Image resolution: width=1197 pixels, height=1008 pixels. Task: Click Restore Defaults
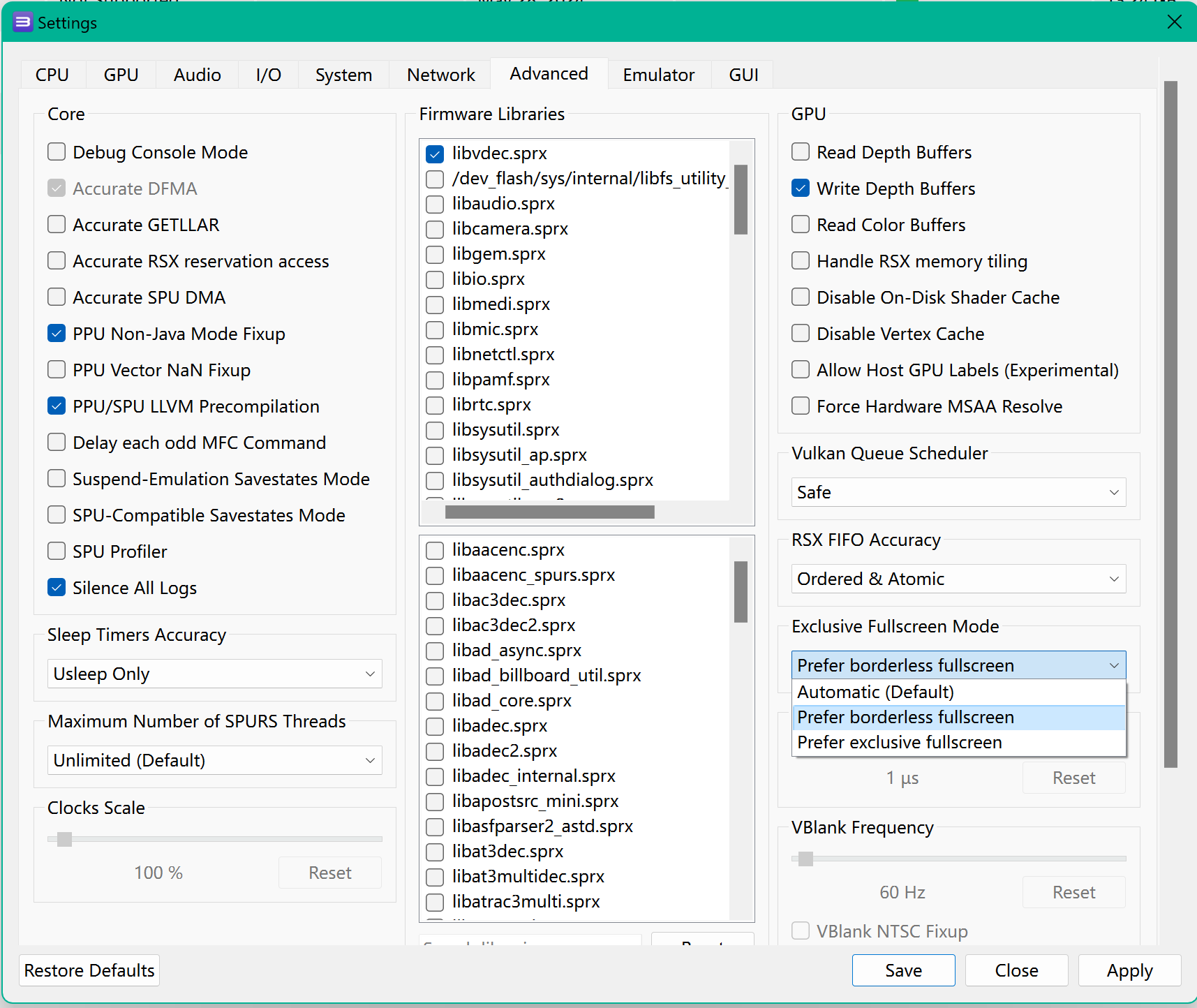89,970
